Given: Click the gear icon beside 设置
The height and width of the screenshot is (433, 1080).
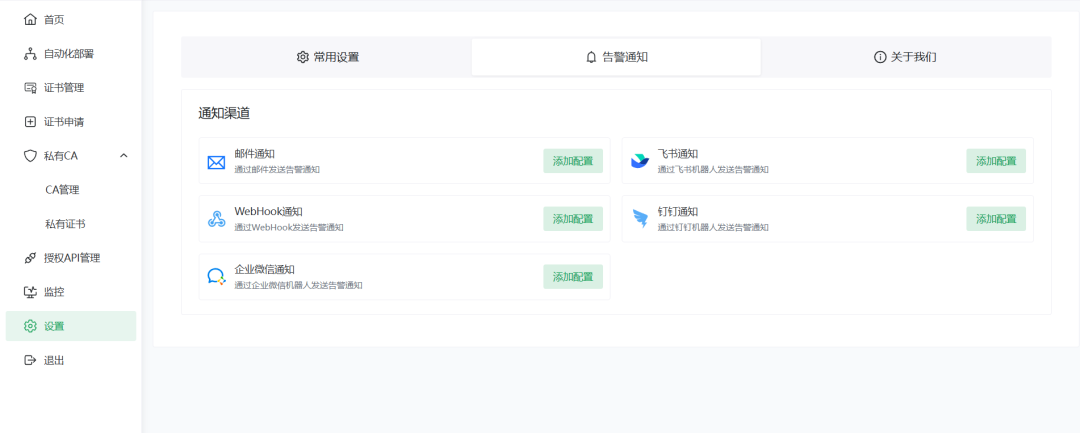Looking at the screenshot, I should [x=30, y=326].
